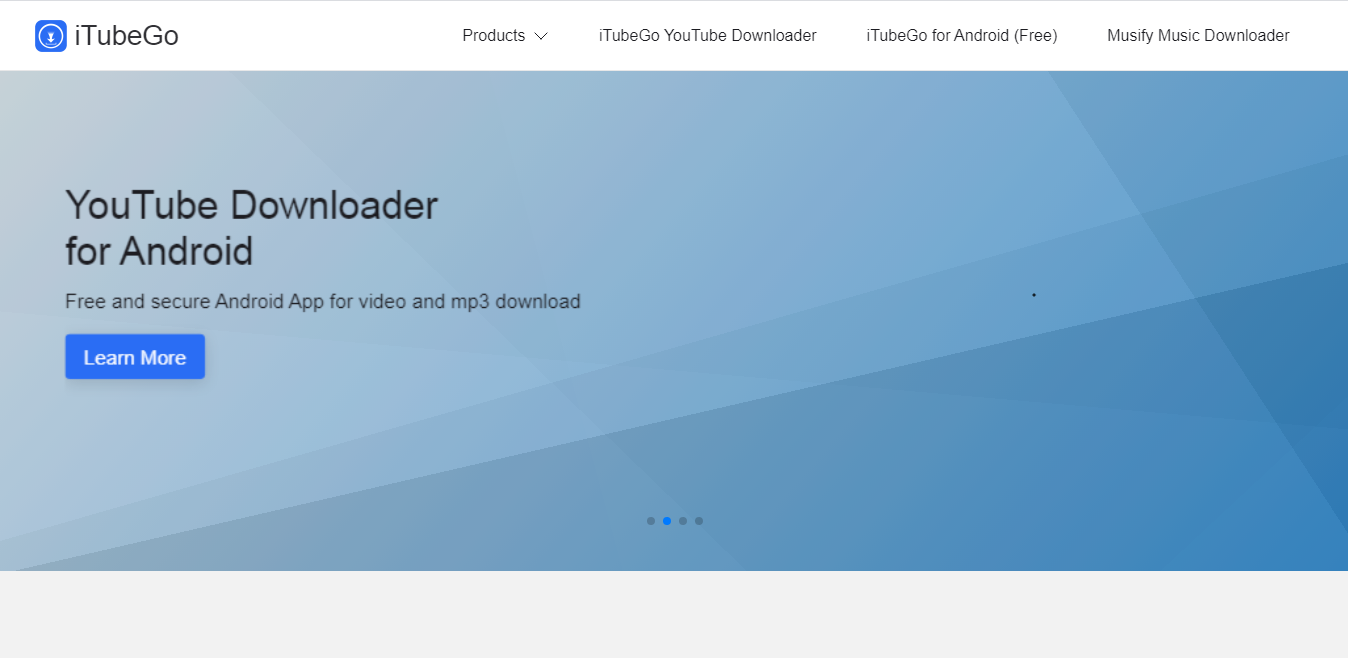Open the iTubeGo home text link

click(x=127, y=36)
